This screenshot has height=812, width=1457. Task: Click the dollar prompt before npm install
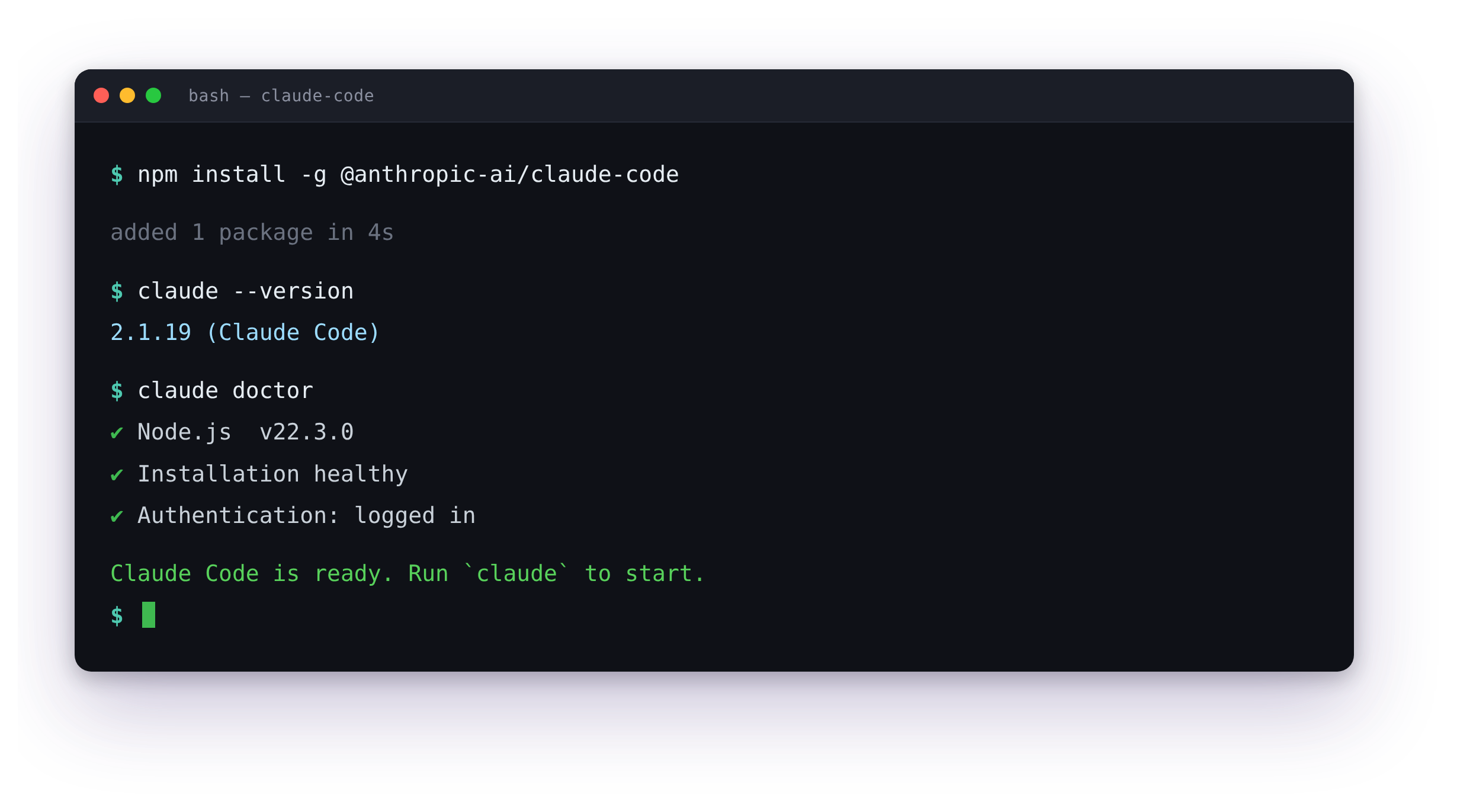(x=117, y=175)
